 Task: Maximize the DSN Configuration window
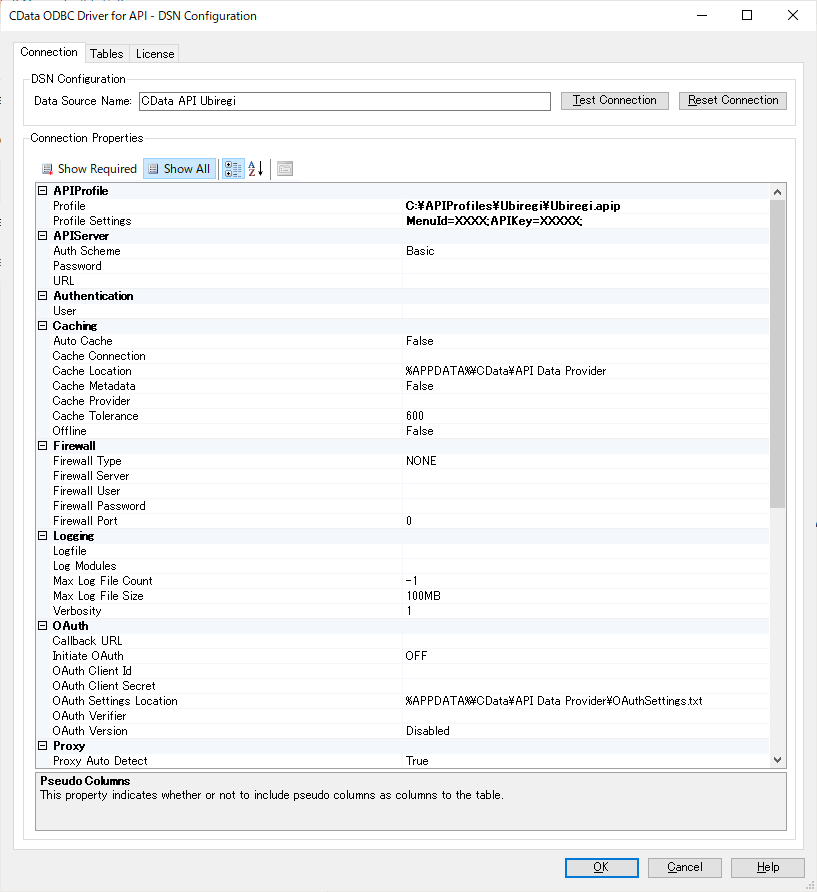coord(747,15)
